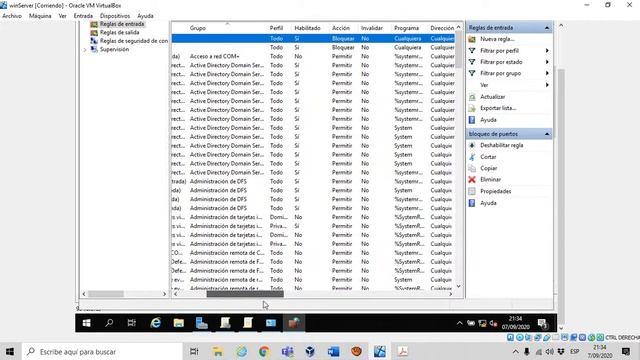Expand the Filtrar por perfil submenu
This screenshot has width=640, height=360.
(547, 51)
